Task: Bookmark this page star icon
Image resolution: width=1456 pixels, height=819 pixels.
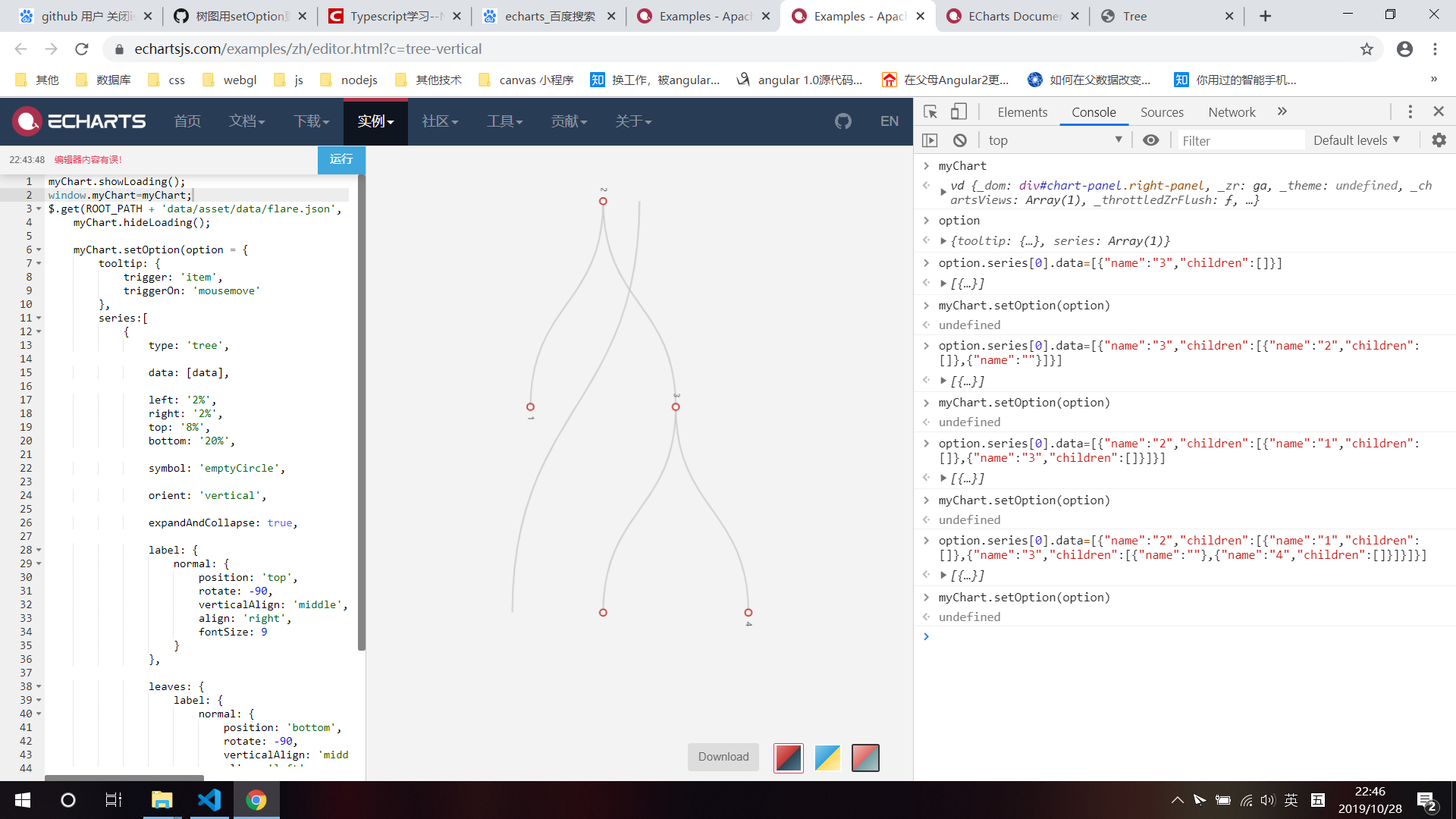Action: click(x=1367, y=49)
